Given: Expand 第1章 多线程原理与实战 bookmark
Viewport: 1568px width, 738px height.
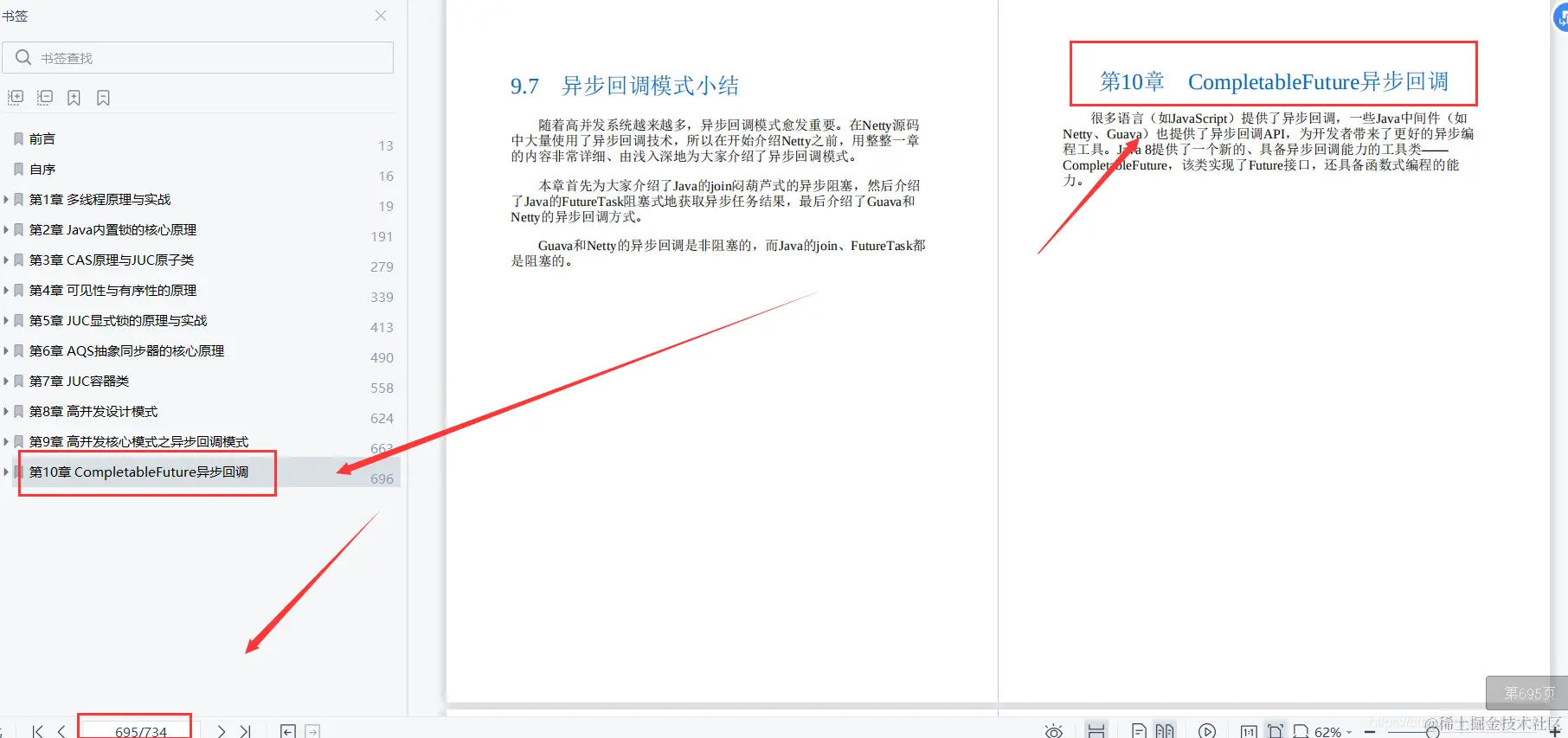Looking at the screenshot, I should point(6,199).
